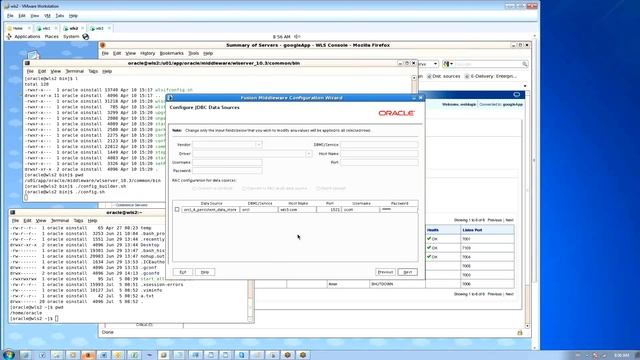Click the wizard's Exit button
Viewport: 640px width, 360px height.
click(x=183, y=272)
